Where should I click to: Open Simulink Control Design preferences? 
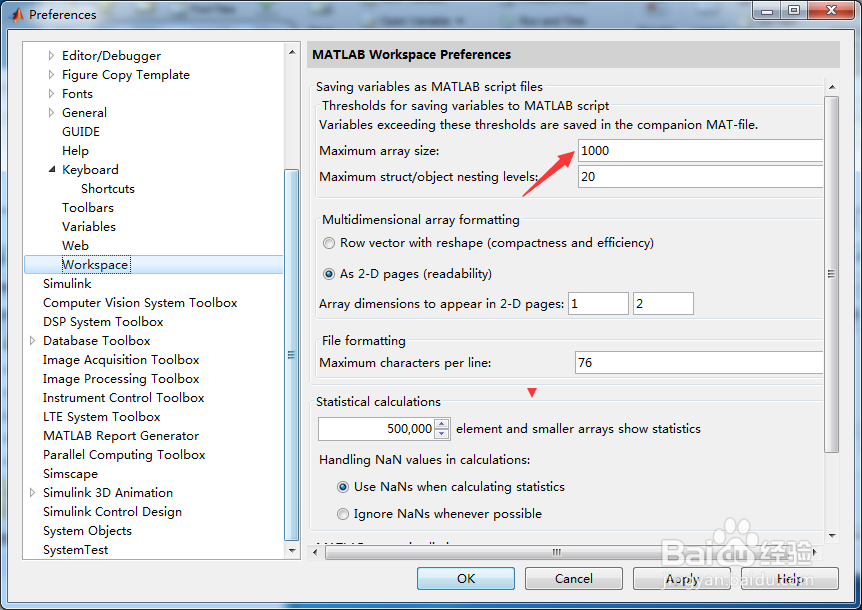click(113, 512)
